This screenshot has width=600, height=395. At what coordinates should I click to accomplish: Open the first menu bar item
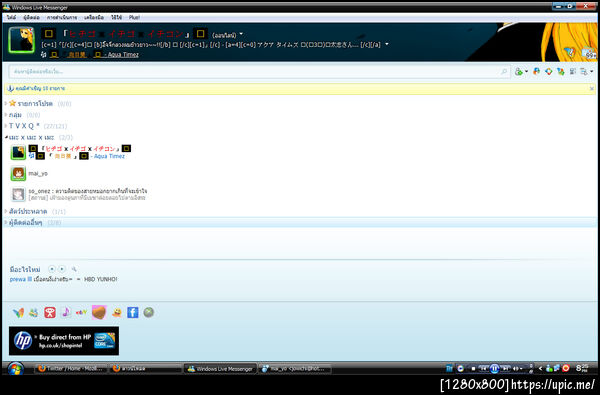coord(11,17)
